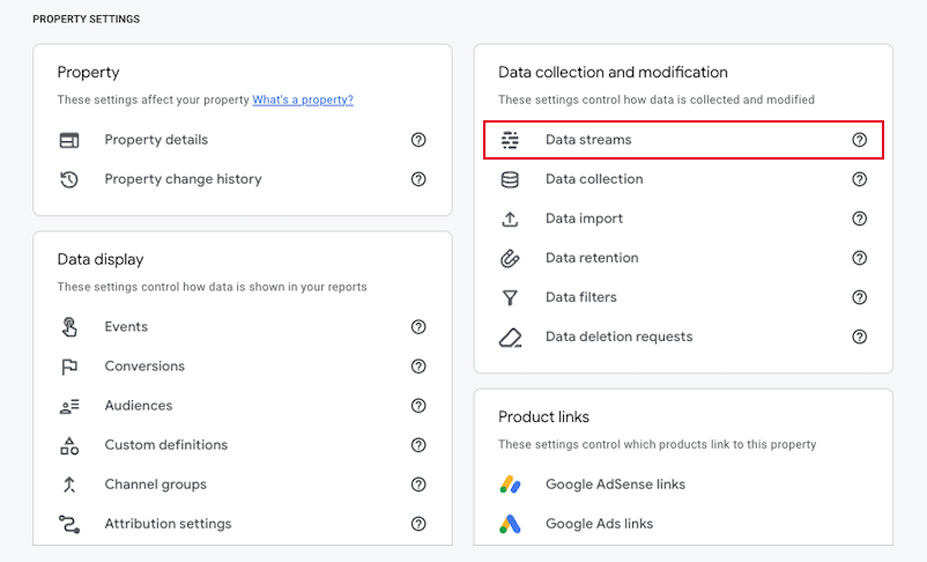Click the Events touch icon
The image size is (927, 562).
[x=69, y=327]
